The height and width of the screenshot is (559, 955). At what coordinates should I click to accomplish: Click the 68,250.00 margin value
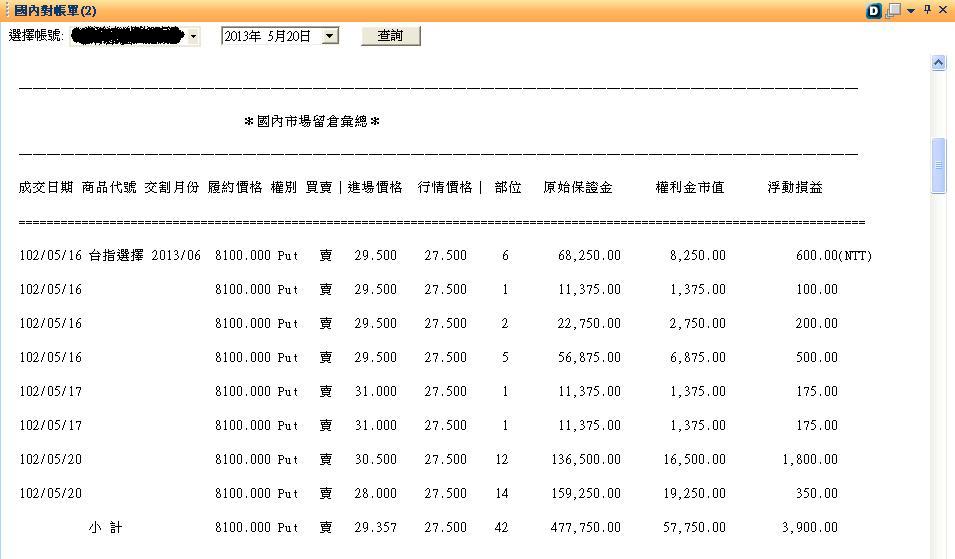coord(590,256)
